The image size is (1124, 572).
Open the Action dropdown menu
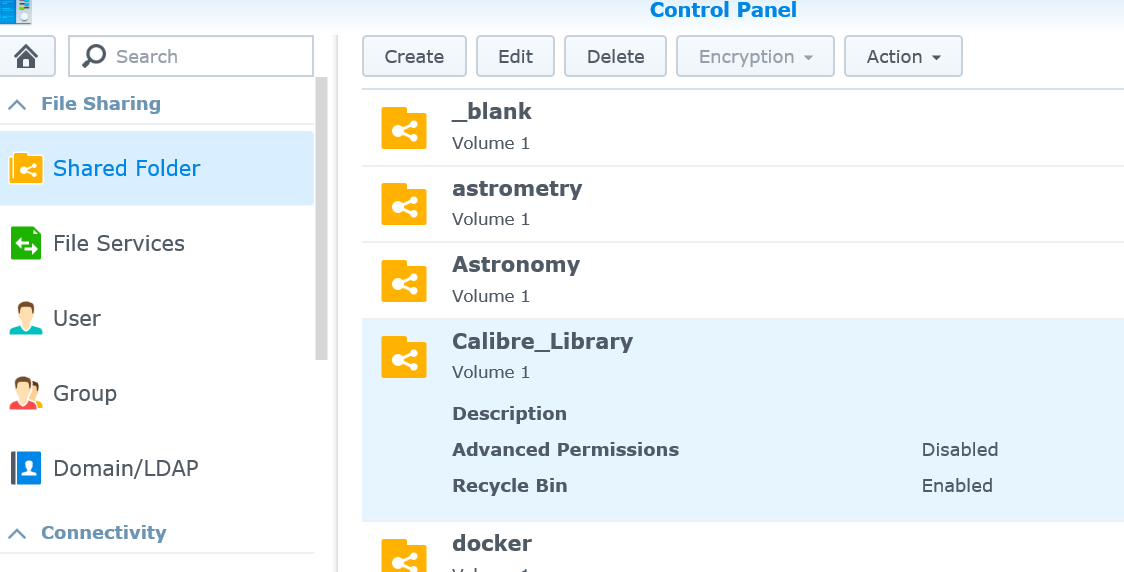(x=903, y=57)
